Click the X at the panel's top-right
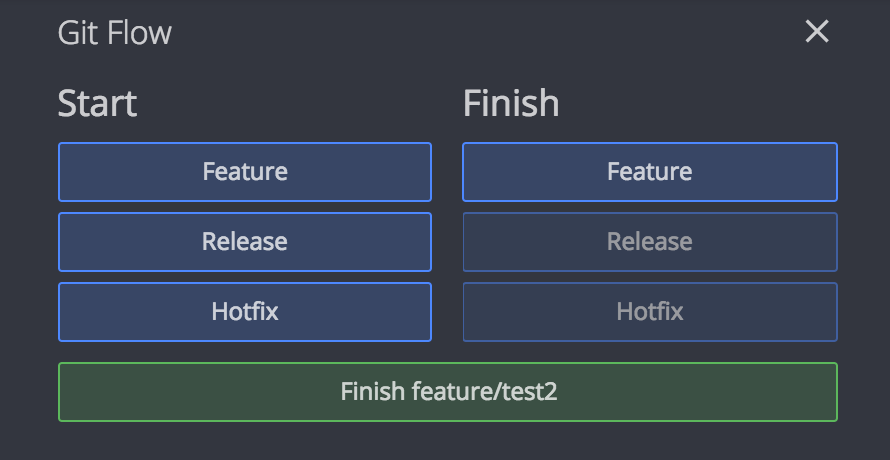 pyautogui.click(x=817, y=31)
